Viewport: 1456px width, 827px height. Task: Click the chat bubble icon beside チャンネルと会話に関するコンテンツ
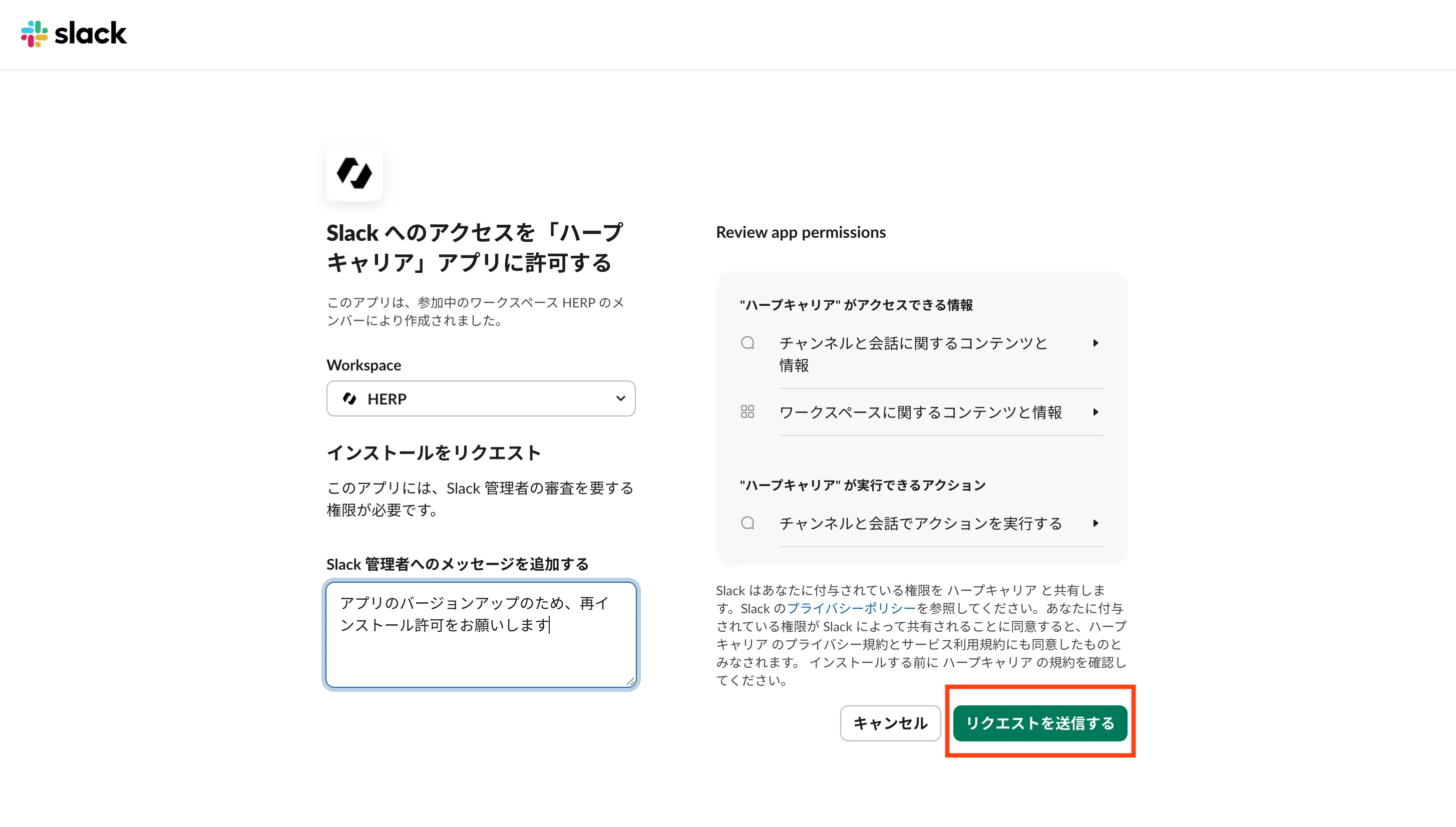click(748, 342)
